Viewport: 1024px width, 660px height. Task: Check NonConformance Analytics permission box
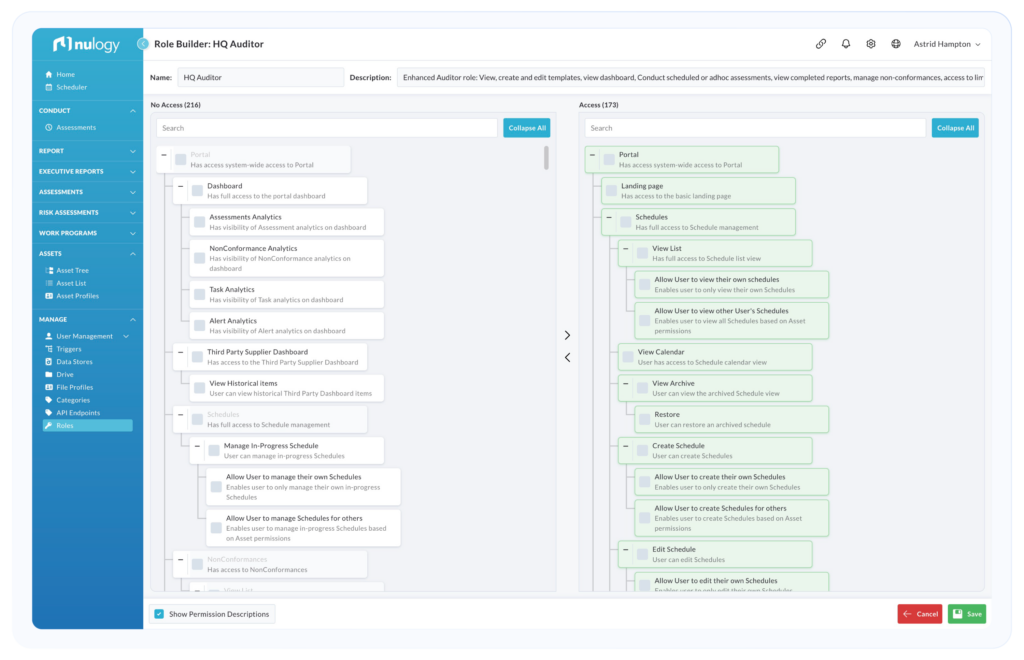click(200, 258)
